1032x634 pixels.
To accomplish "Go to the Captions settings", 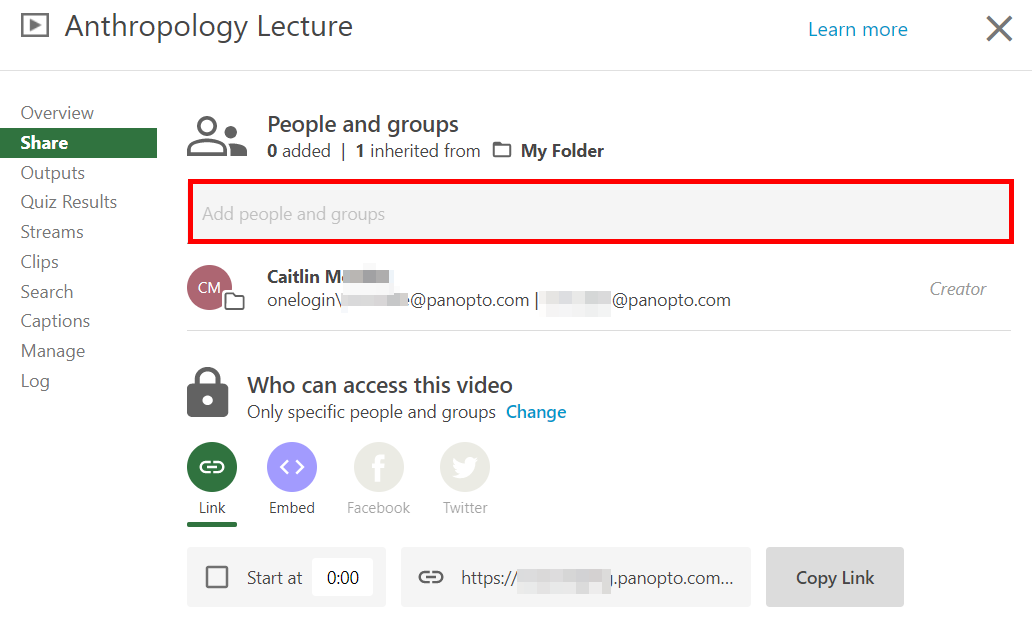I will (x=55, y=321).
